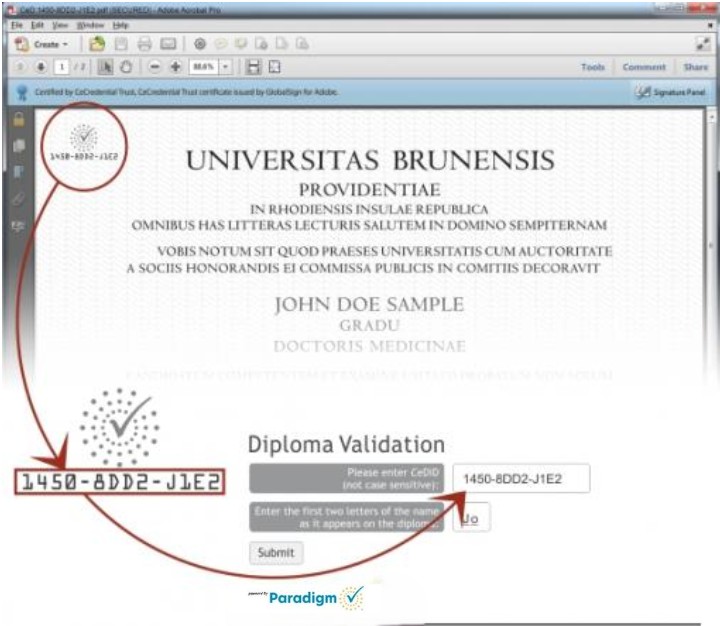Click the UNIVERSITAS BRUNENSIS heading text
This screenshot has height=626, width=720.
click(370, 160)
